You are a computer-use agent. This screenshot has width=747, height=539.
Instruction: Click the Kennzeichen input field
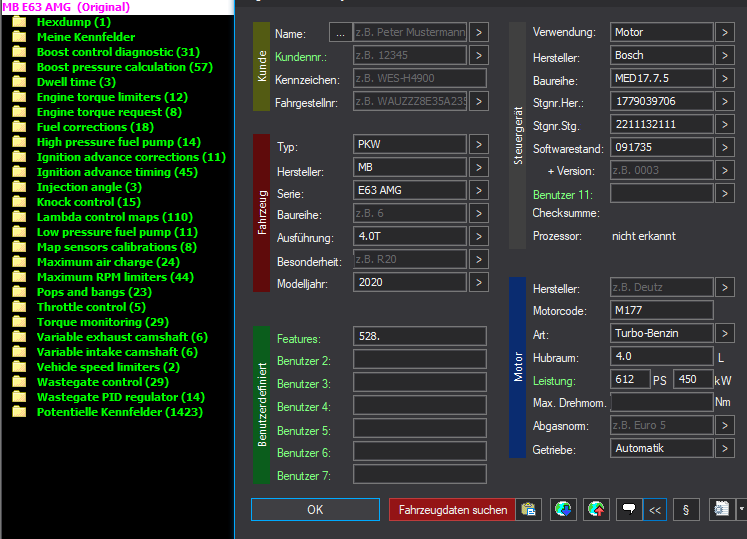click(420, 78)
